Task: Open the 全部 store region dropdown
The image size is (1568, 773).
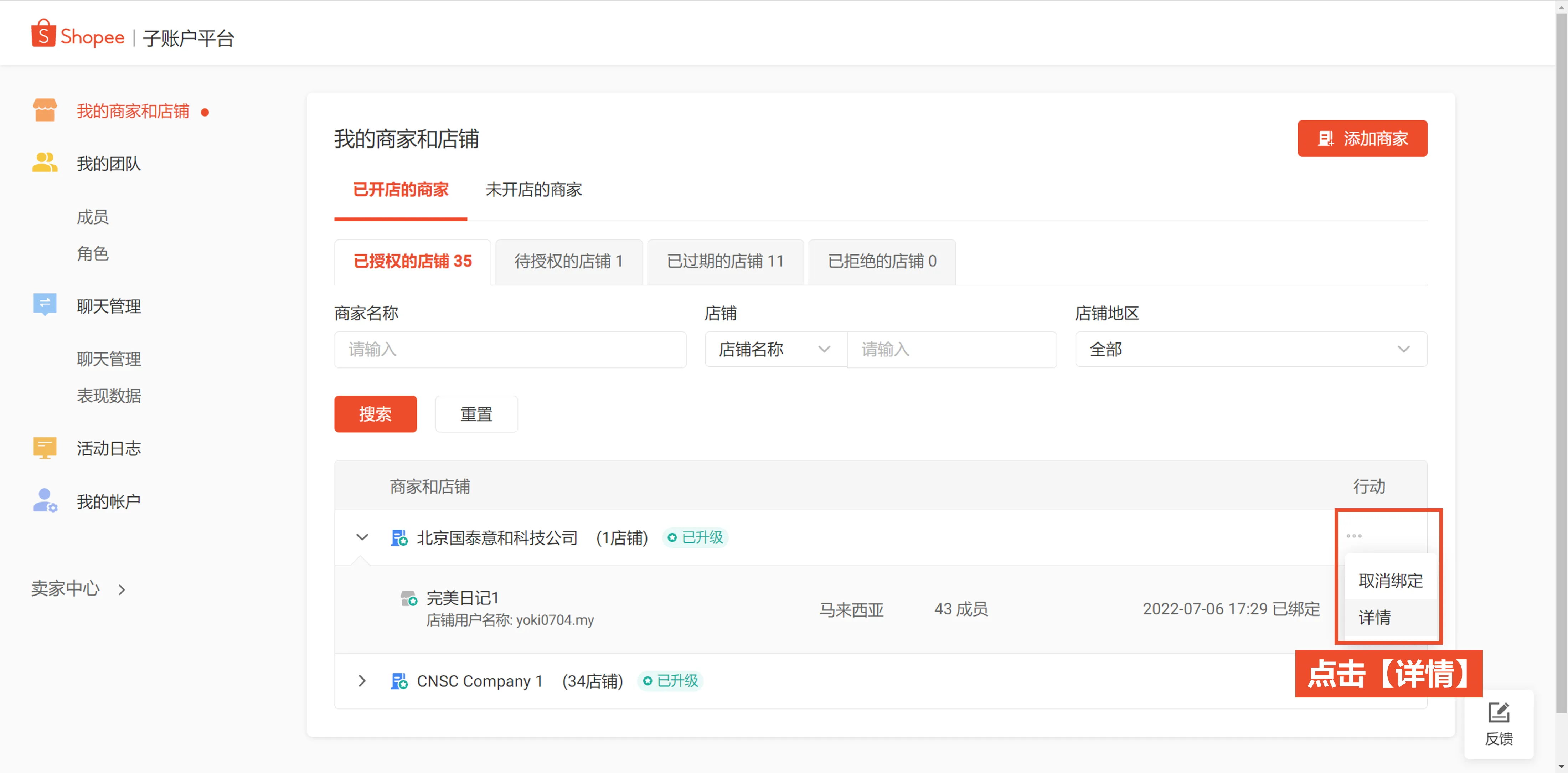Action: coord(1250,349)
